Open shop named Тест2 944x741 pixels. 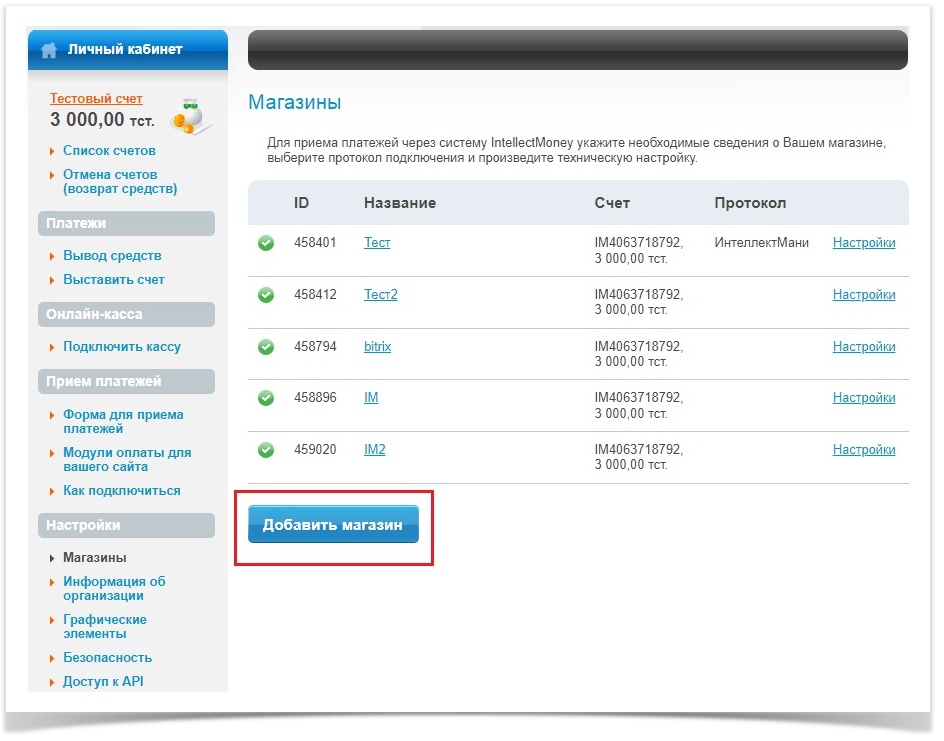[x=380, y=294]
